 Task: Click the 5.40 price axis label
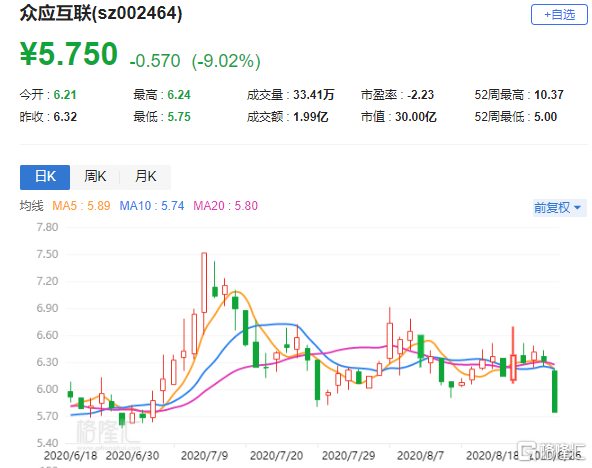pyautogui.click(x=47, y=443)
